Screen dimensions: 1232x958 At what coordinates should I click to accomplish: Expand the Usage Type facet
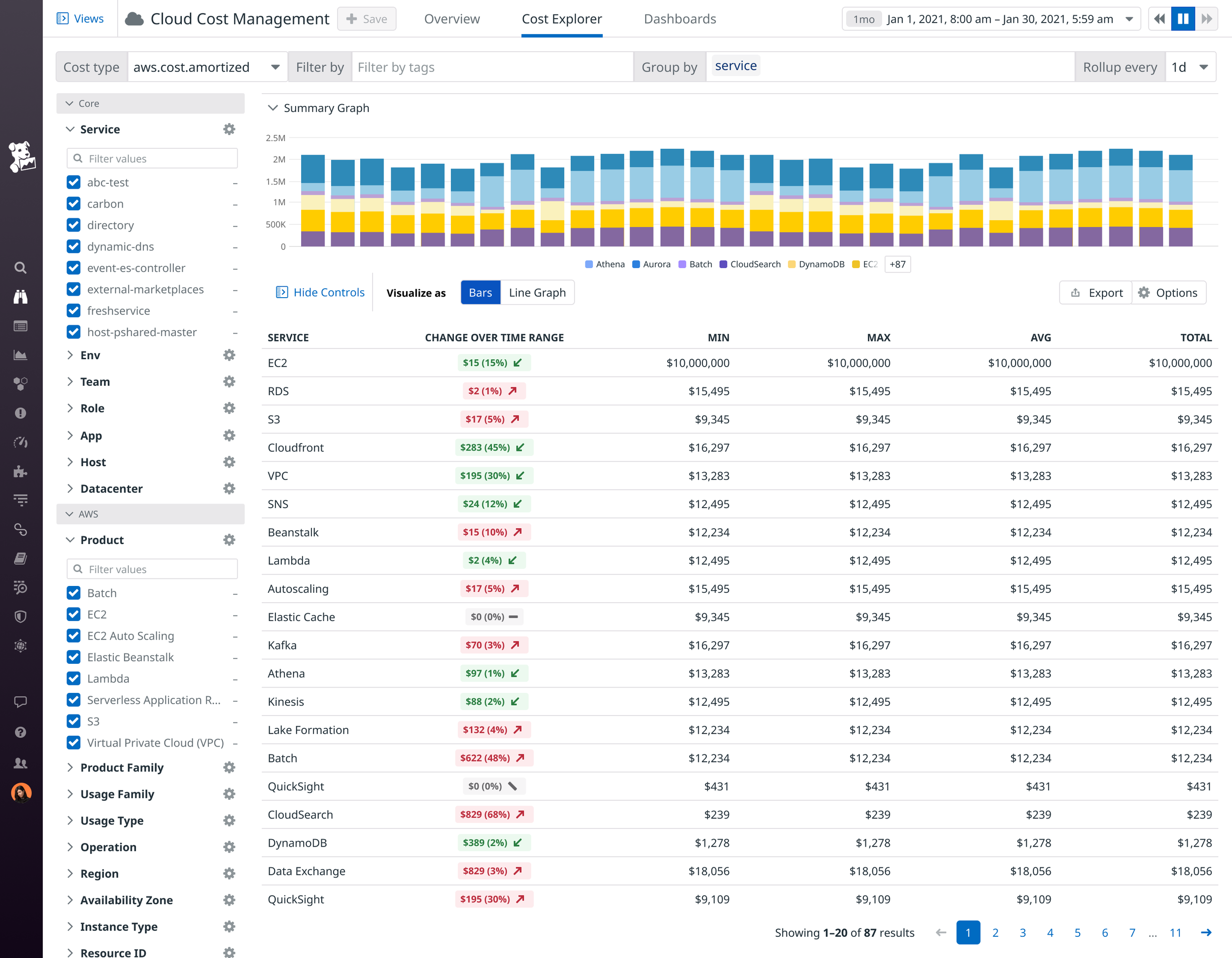tap(70, 821)
